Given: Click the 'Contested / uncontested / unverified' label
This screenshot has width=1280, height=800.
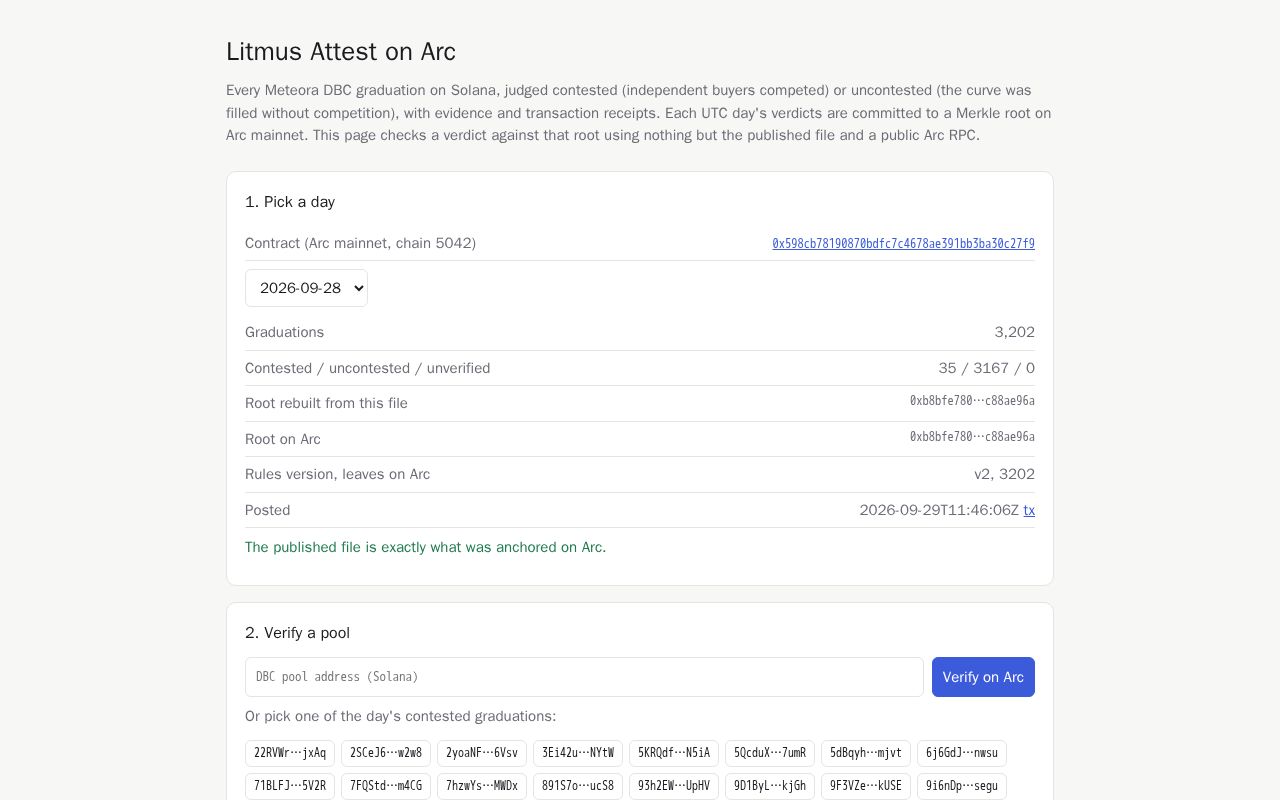Looking at the screenshot, I should [x=367, y=368].
